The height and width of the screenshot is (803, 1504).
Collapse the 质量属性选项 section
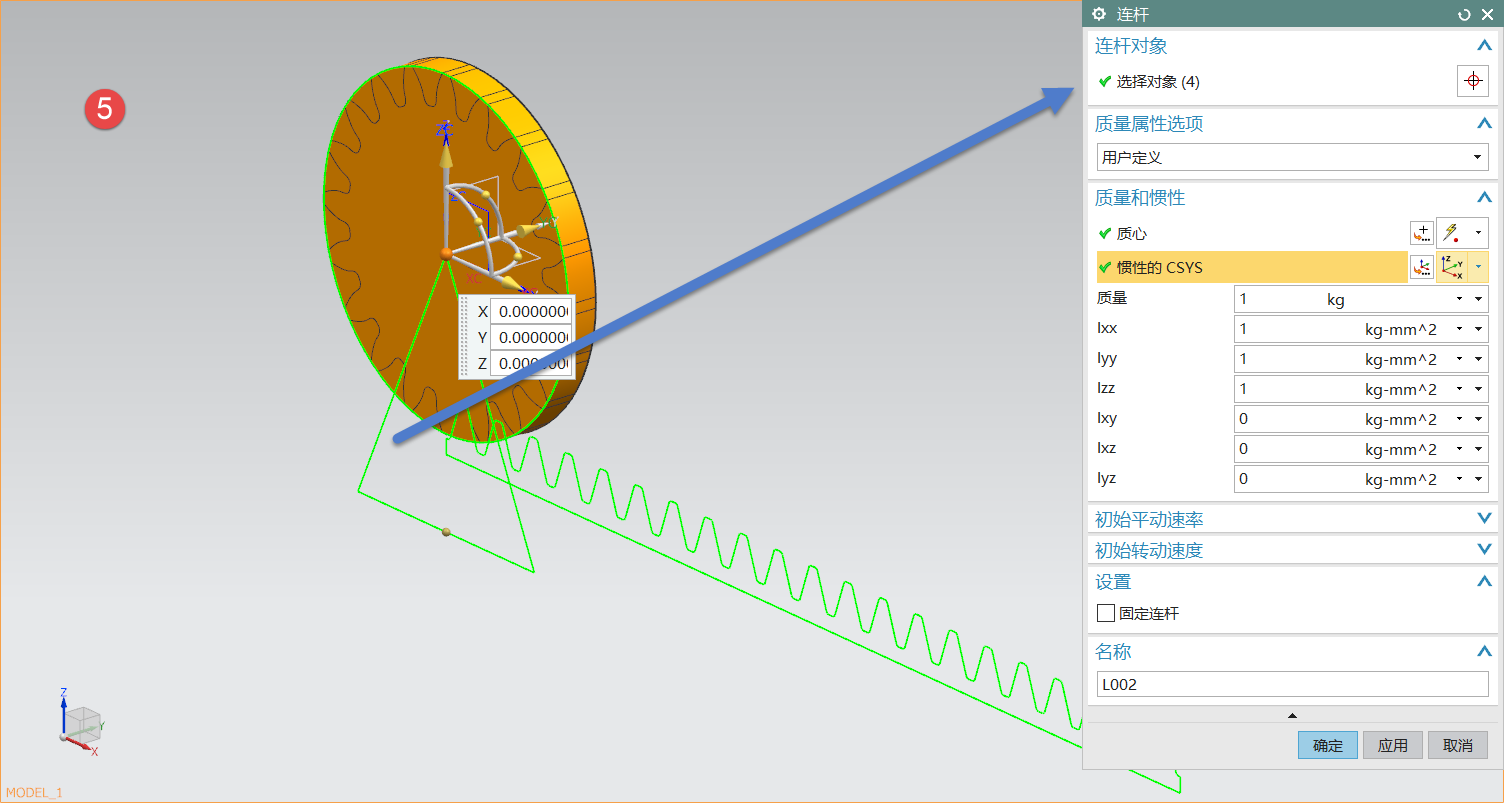coord(1484,124)
